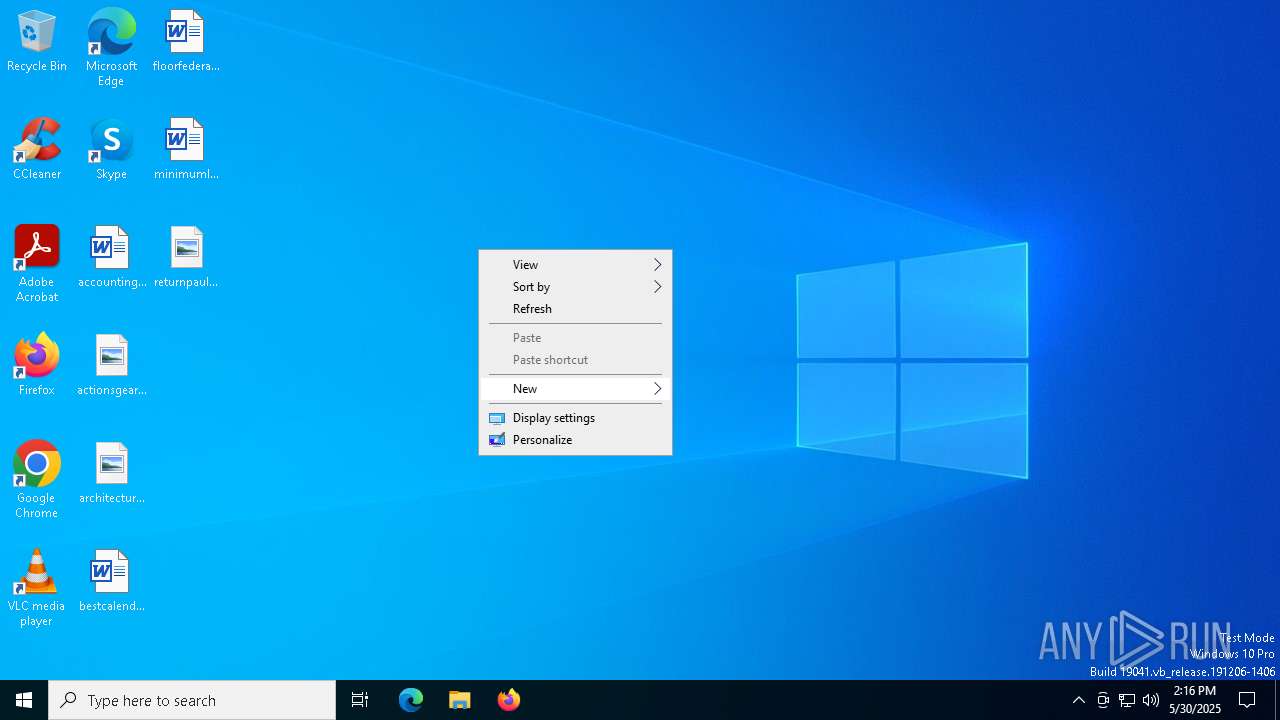
Task: Select the actionsgear image file icon
Action: tap(111, 366)
